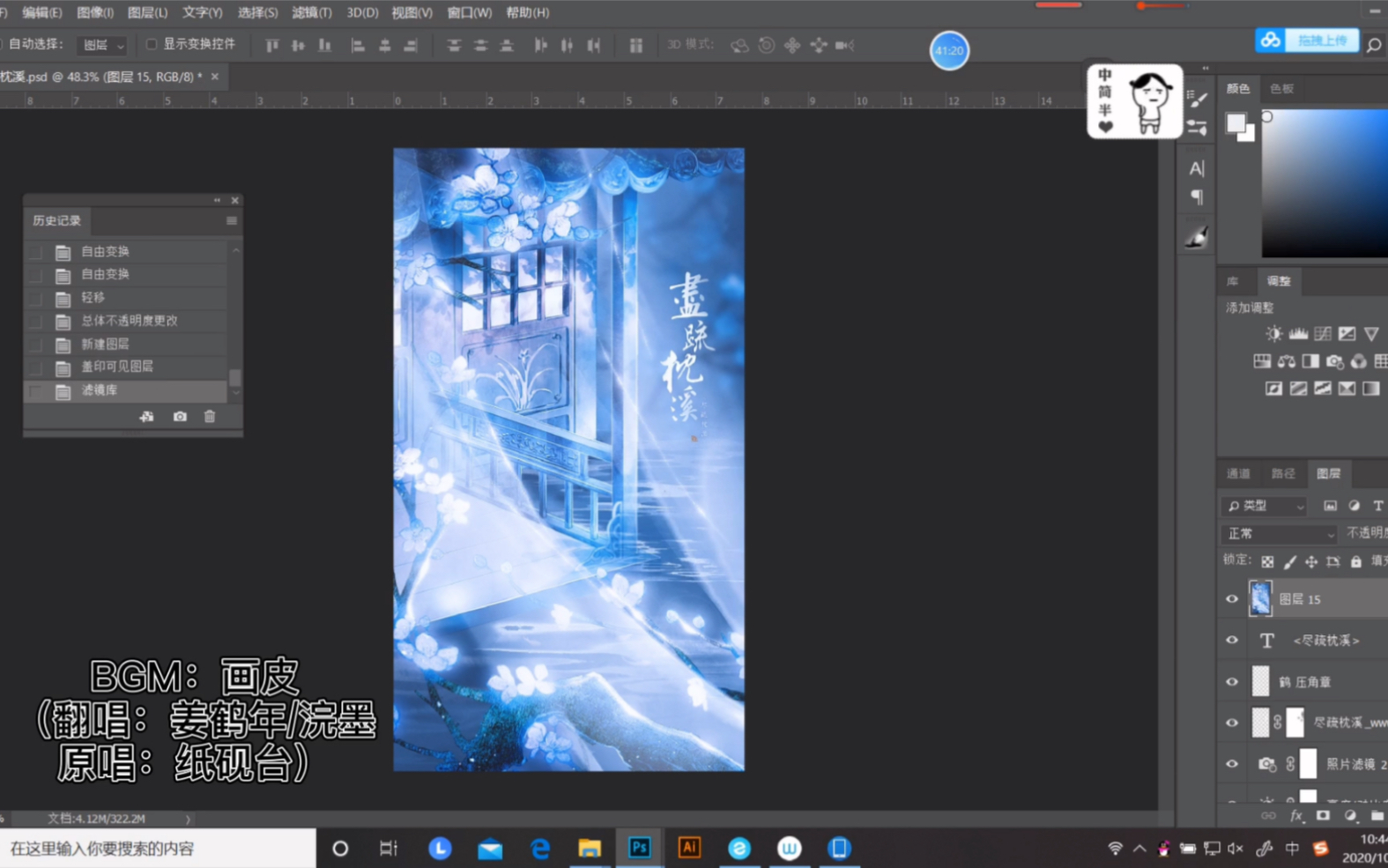Hide 图层 15 layer visibility
This screenshot has width=1388, height=868.
click(1232, 599)
